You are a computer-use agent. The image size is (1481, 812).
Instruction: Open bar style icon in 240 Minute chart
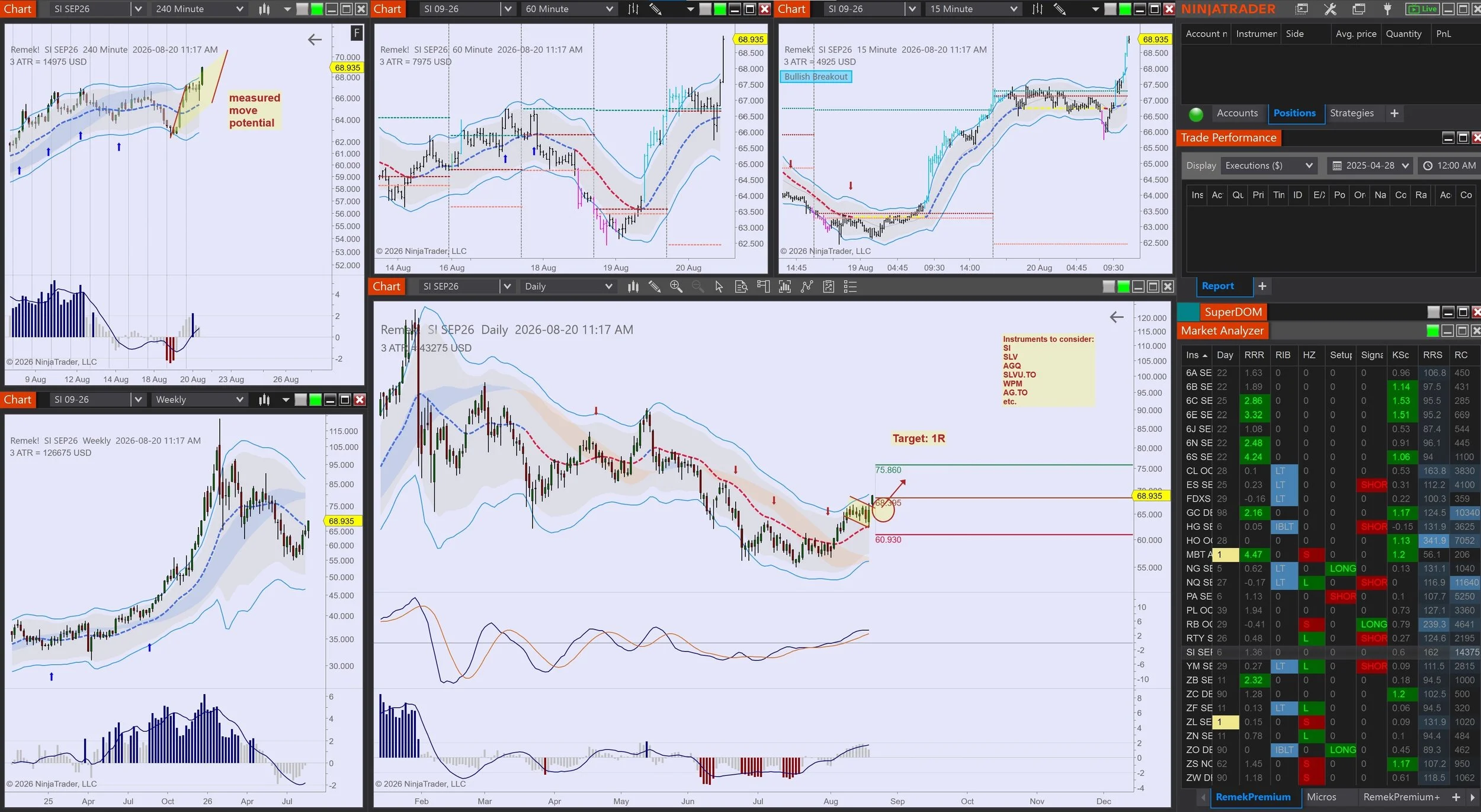(264, 9)
